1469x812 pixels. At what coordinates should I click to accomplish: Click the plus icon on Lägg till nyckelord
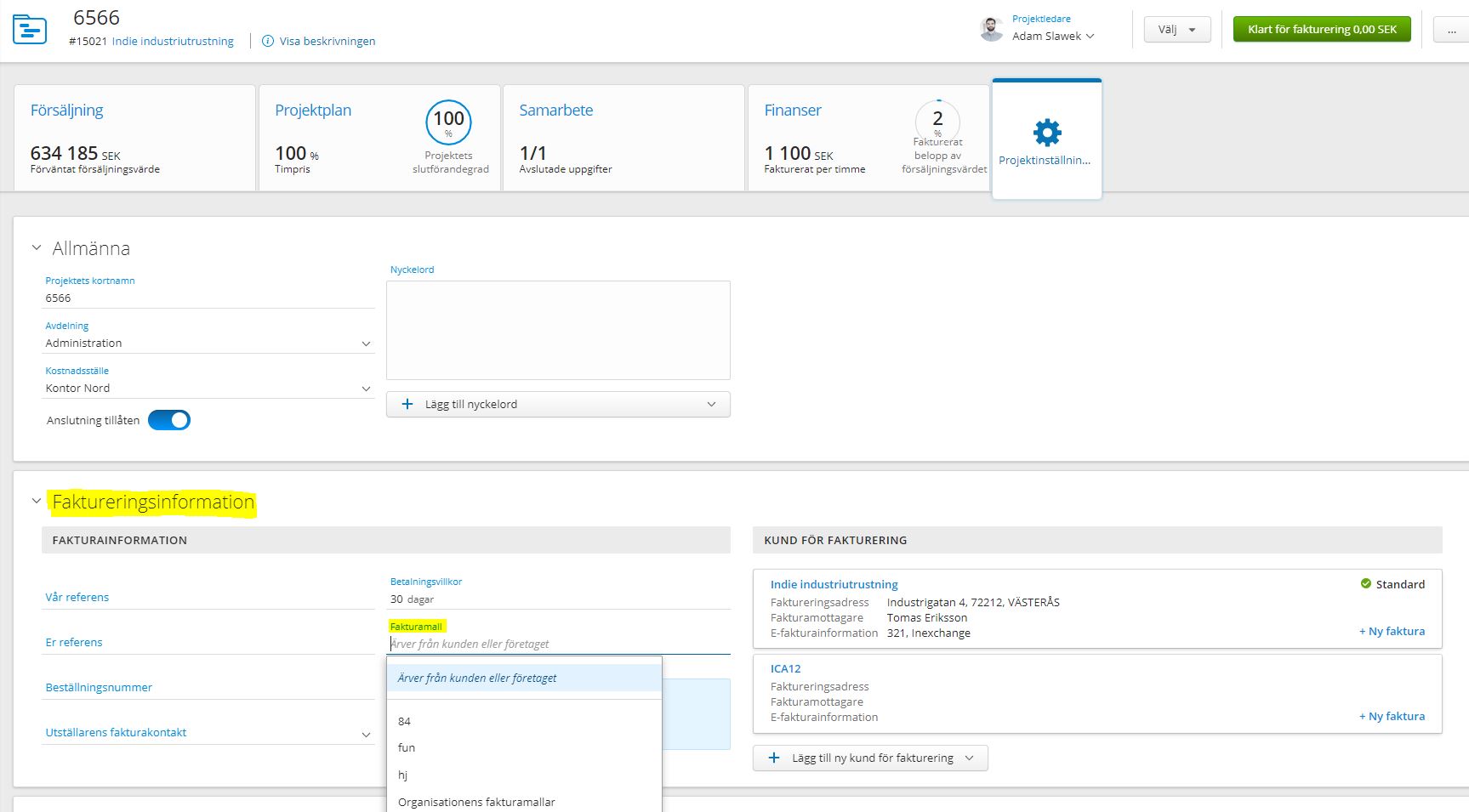click(x=407, y=405)
